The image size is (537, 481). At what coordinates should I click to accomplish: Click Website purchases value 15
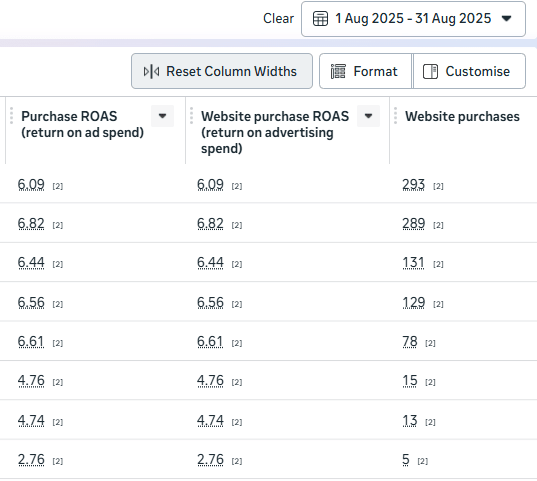410,381
